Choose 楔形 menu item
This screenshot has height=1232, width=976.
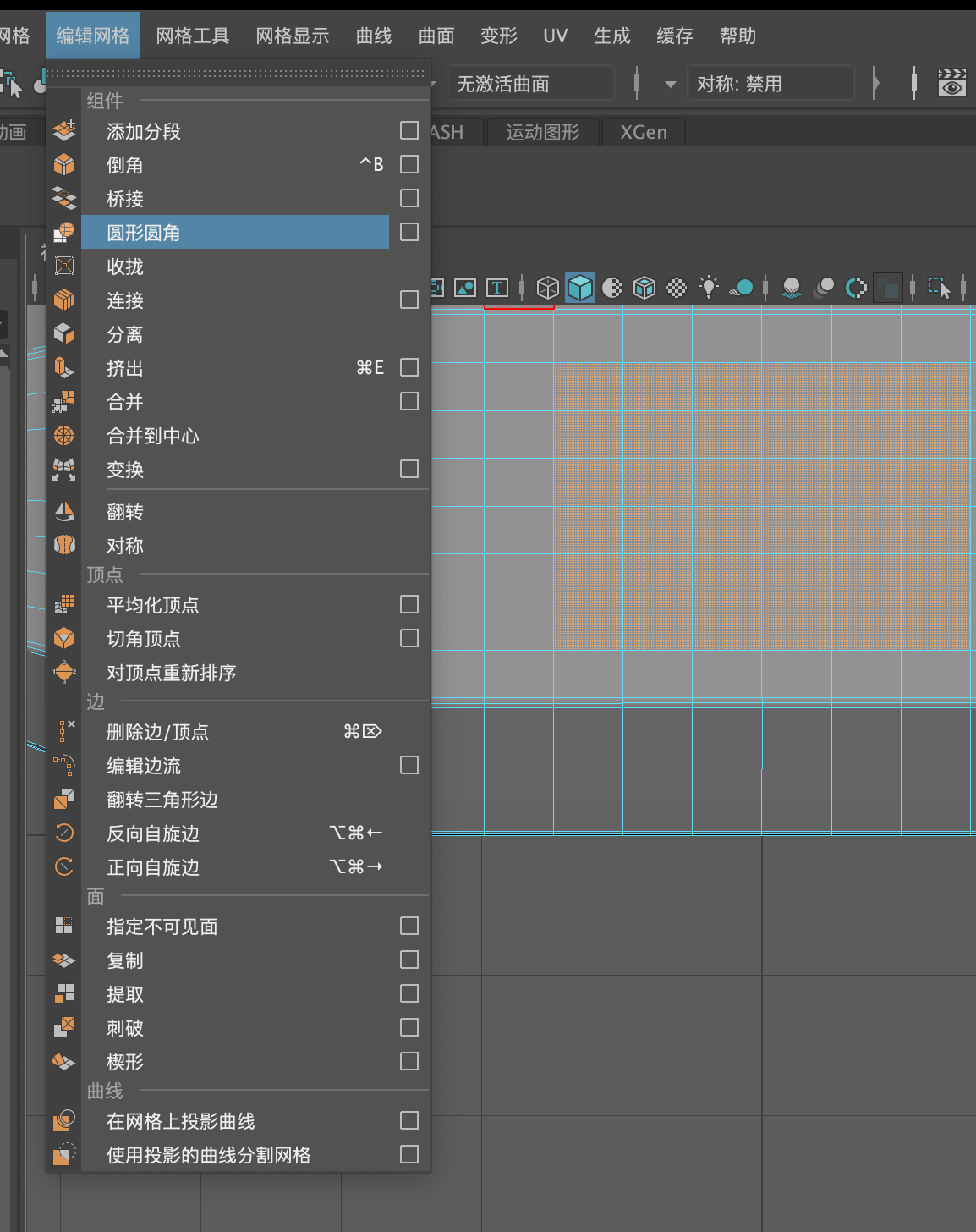coord(235,1061)
